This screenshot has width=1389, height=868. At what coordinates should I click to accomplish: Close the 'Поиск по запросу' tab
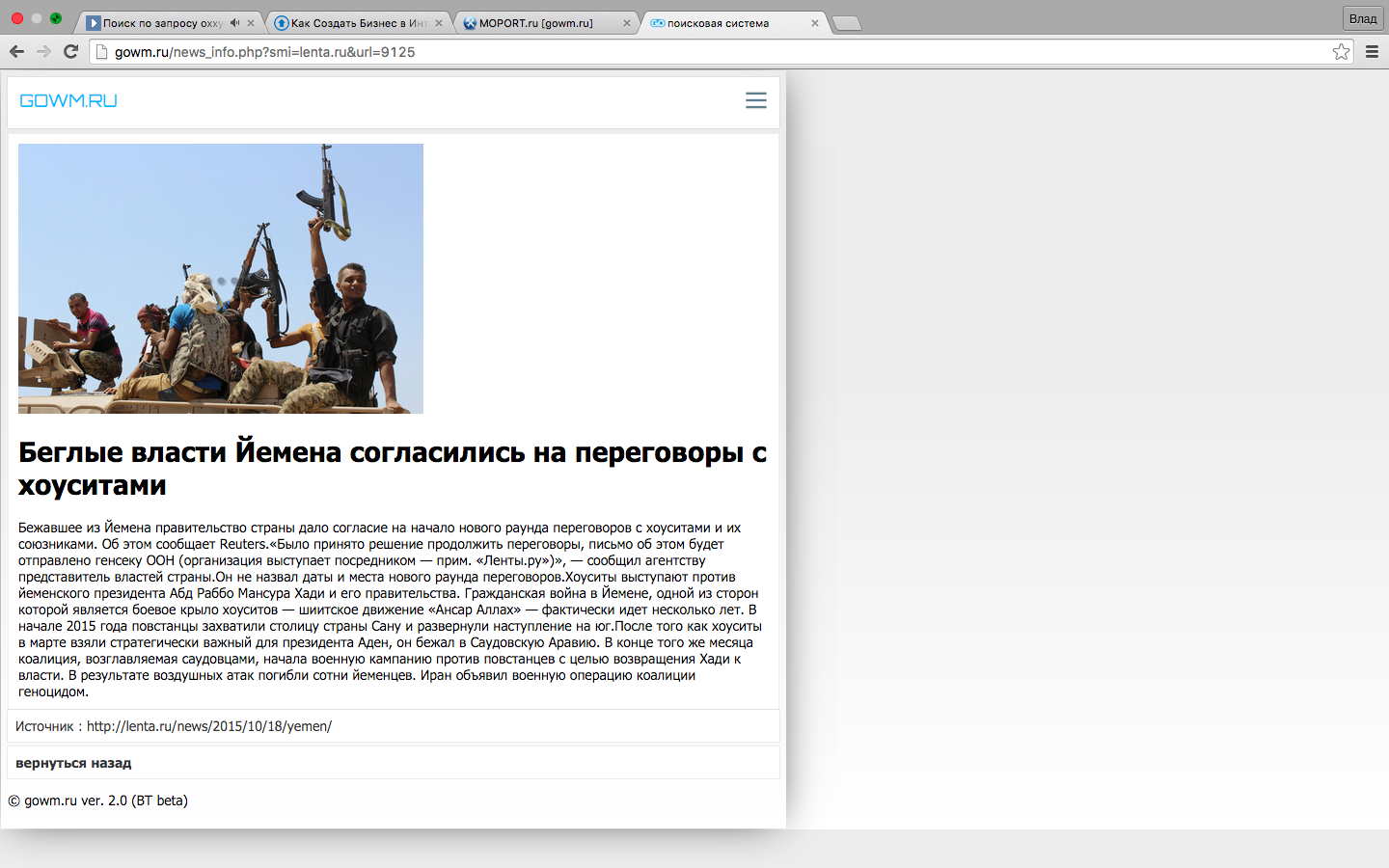(x=251, y=23)
